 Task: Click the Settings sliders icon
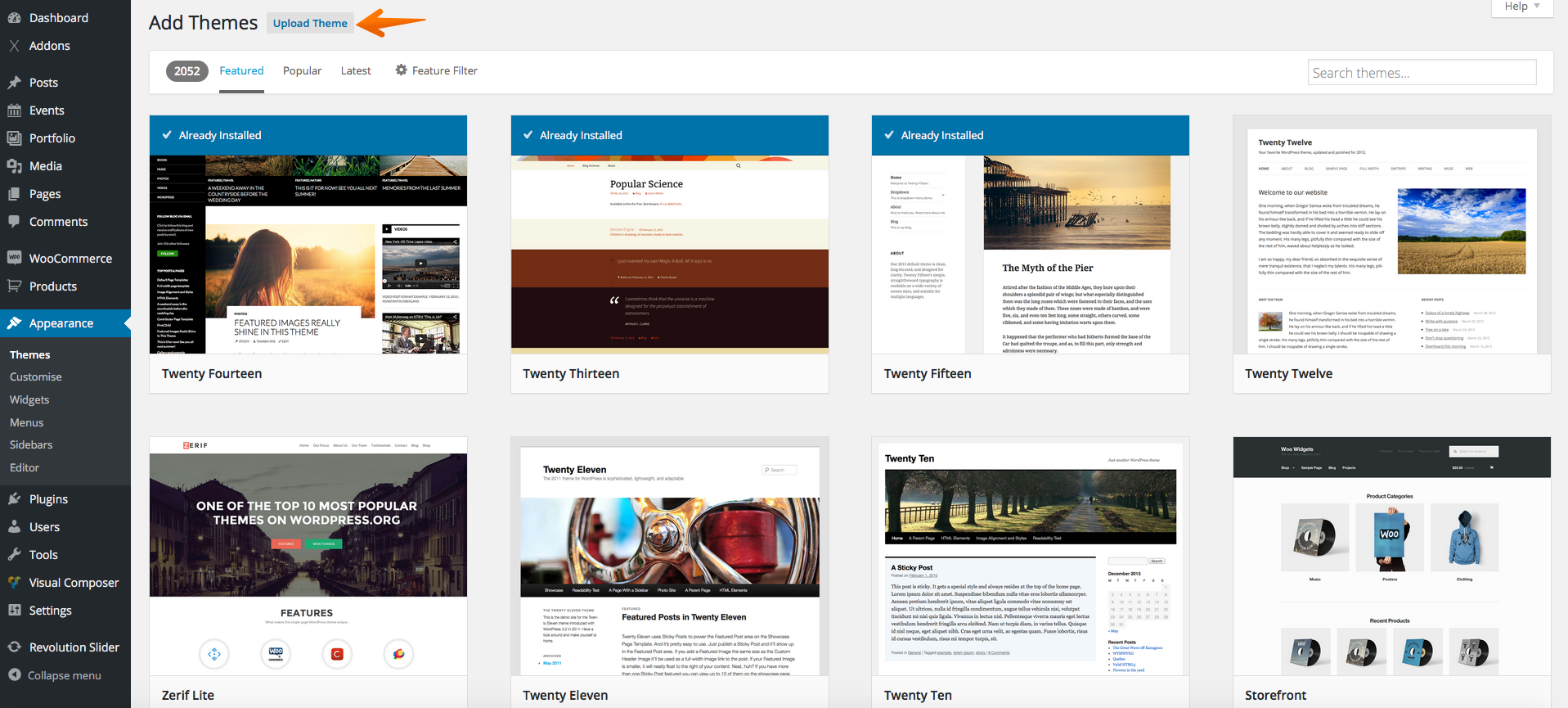click(x=14, y=611)
